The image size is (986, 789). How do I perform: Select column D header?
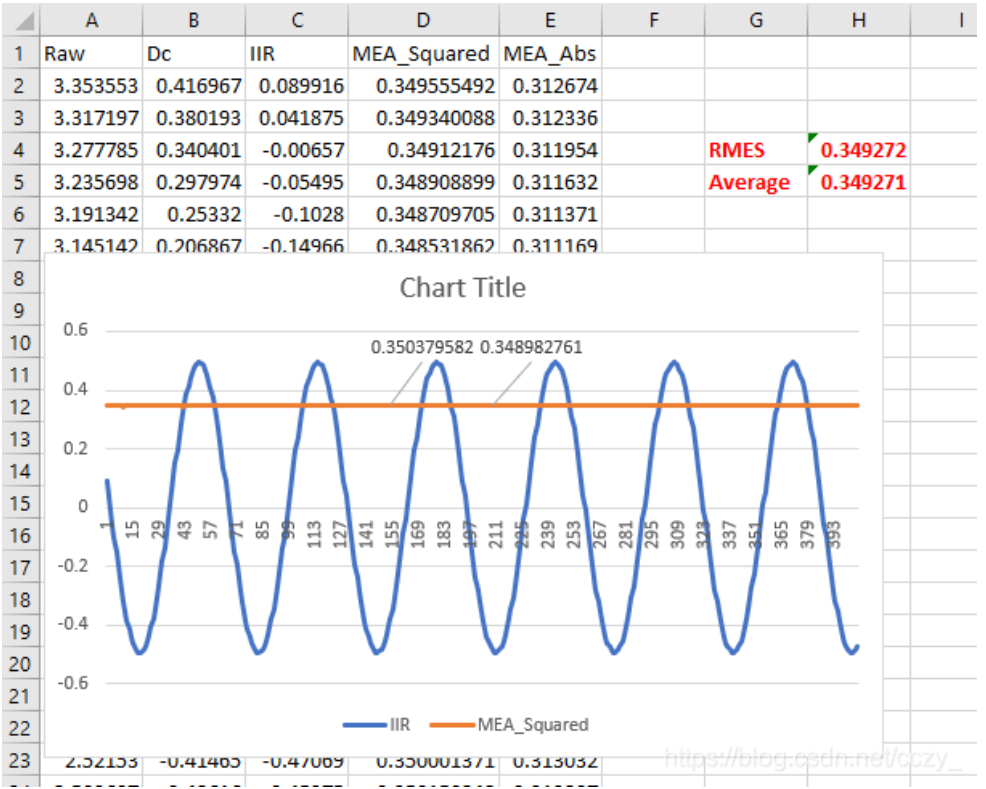point(421,20)
